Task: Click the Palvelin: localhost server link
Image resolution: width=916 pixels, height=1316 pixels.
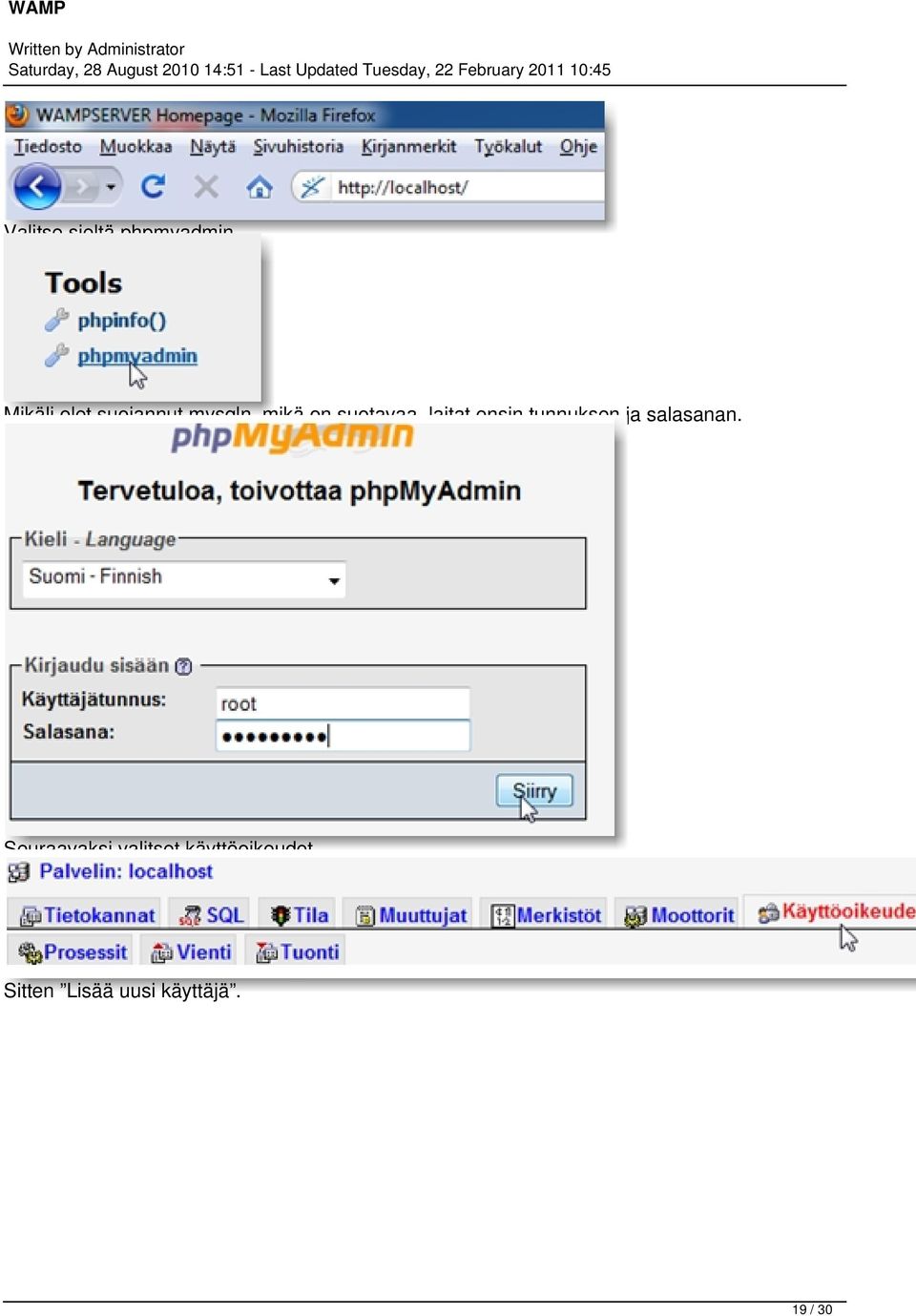Action: click(x=126, y=871)
